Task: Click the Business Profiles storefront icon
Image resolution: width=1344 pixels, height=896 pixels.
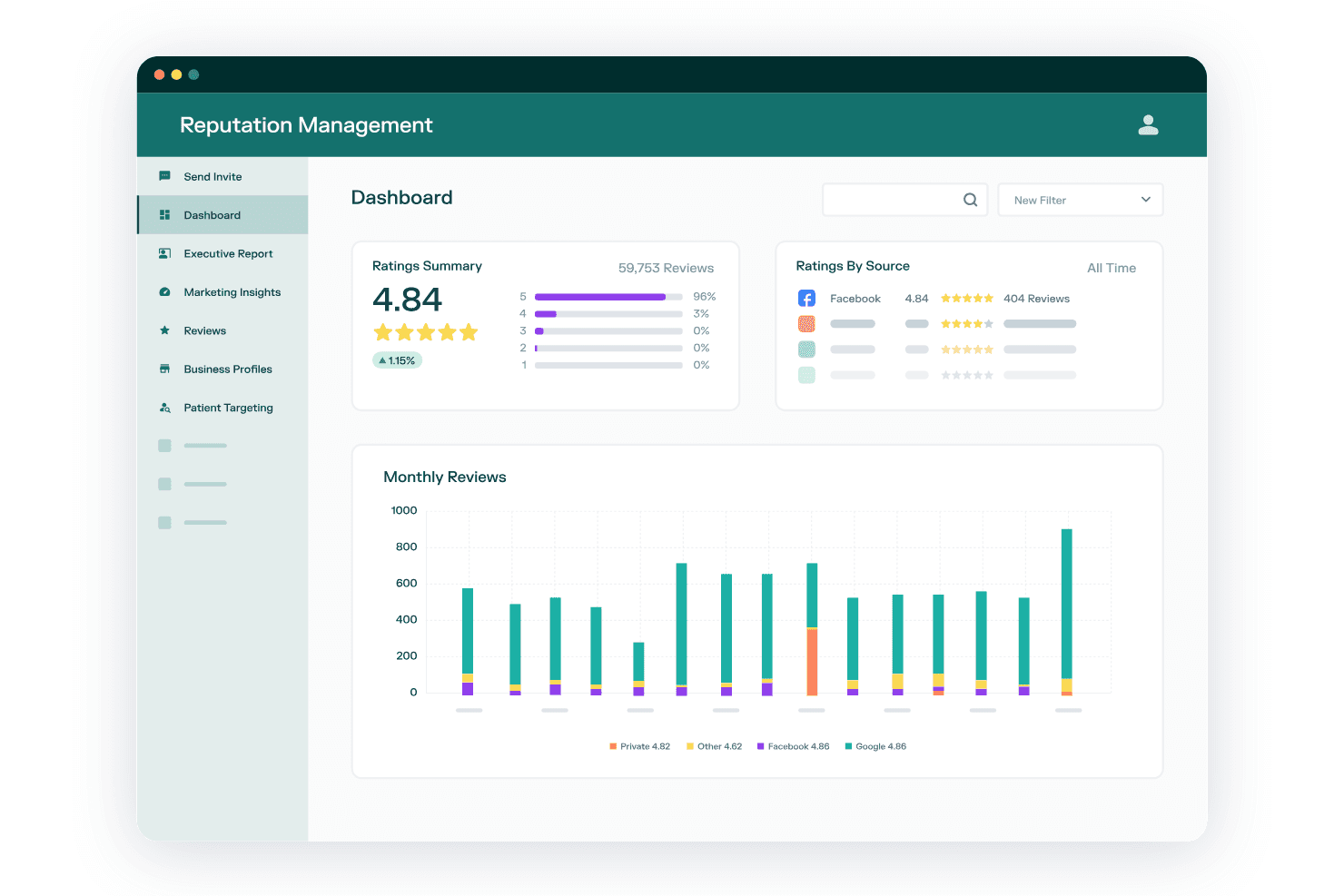Action: point(164,369)
